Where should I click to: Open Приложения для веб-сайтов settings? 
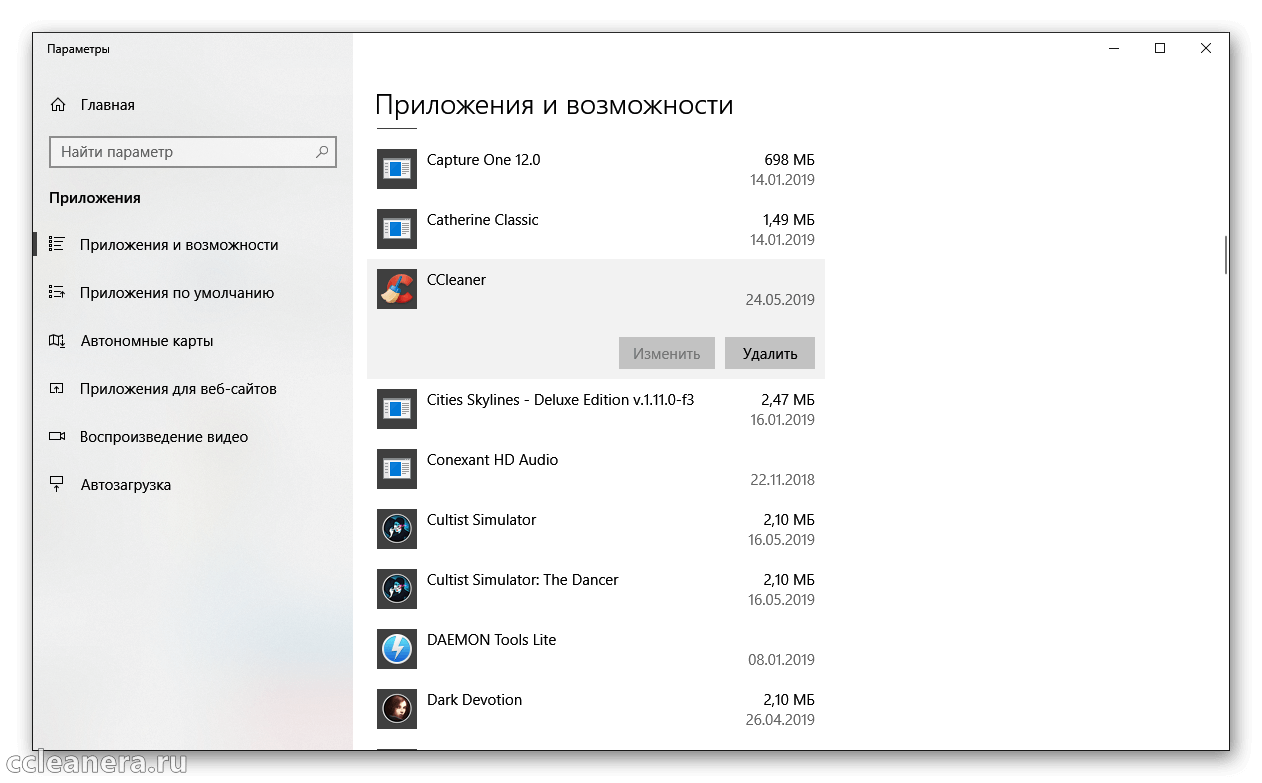(193, 389)
